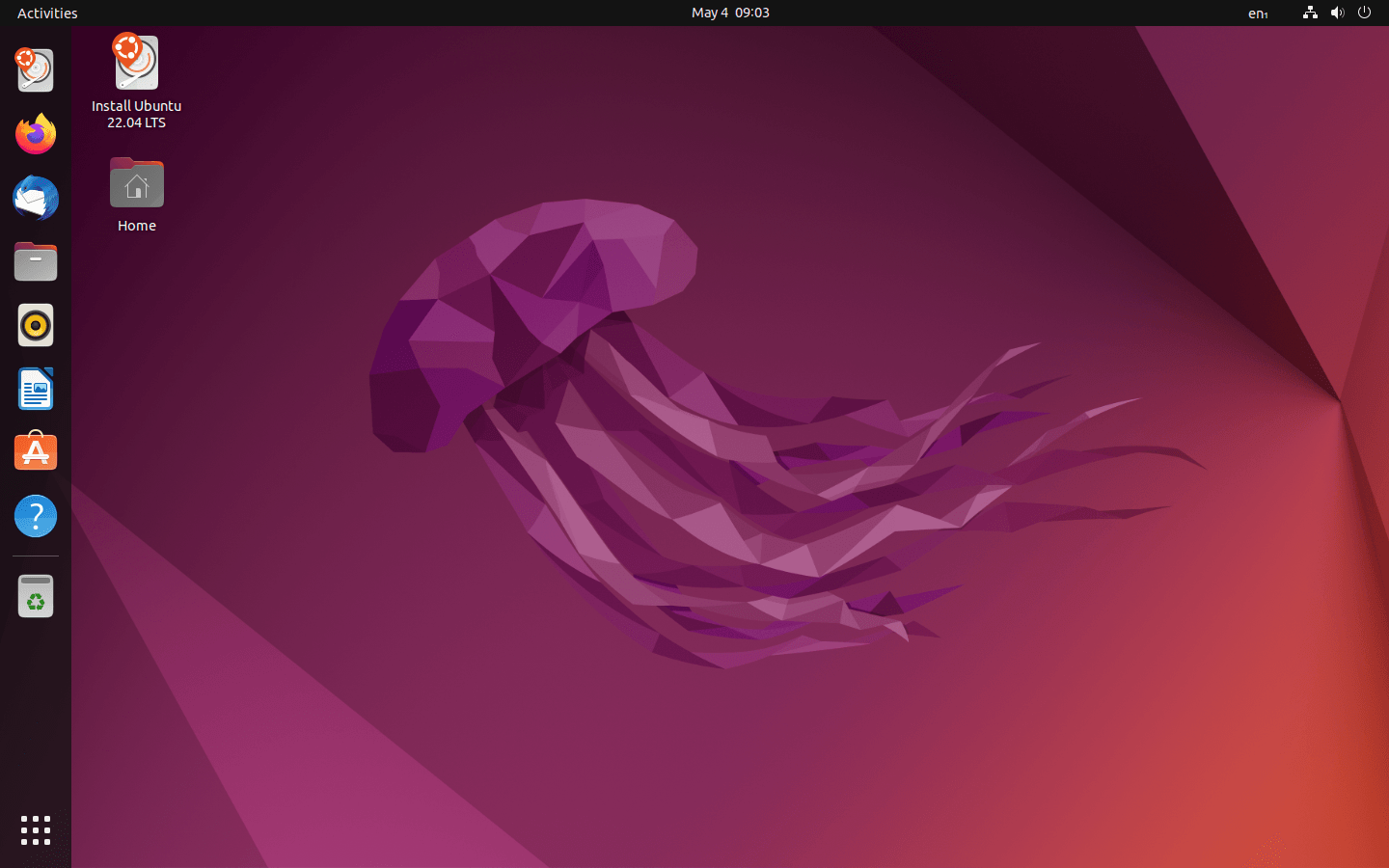
Task: Launch Rhythmbox music player
Action: tap(36, 325)
